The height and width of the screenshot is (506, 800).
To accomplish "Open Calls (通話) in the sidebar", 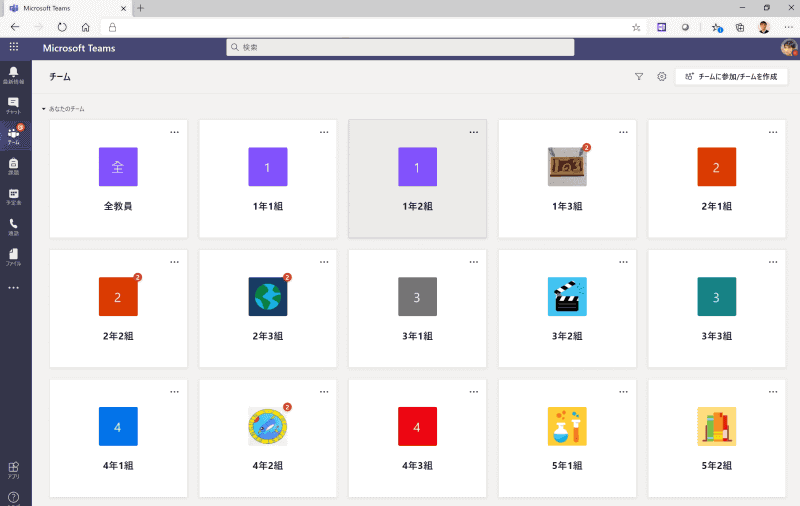I will click(x=13, y=227).
